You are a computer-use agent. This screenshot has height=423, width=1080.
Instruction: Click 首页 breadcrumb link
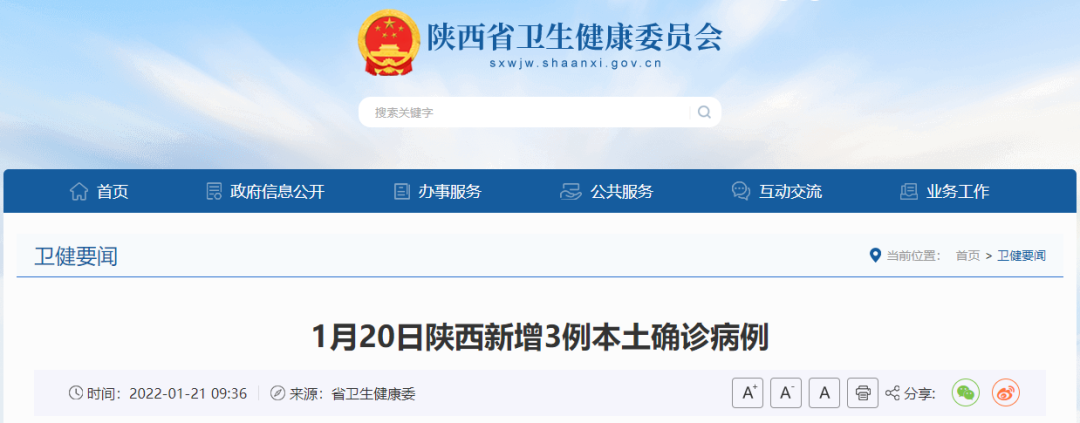coord(967,256)
